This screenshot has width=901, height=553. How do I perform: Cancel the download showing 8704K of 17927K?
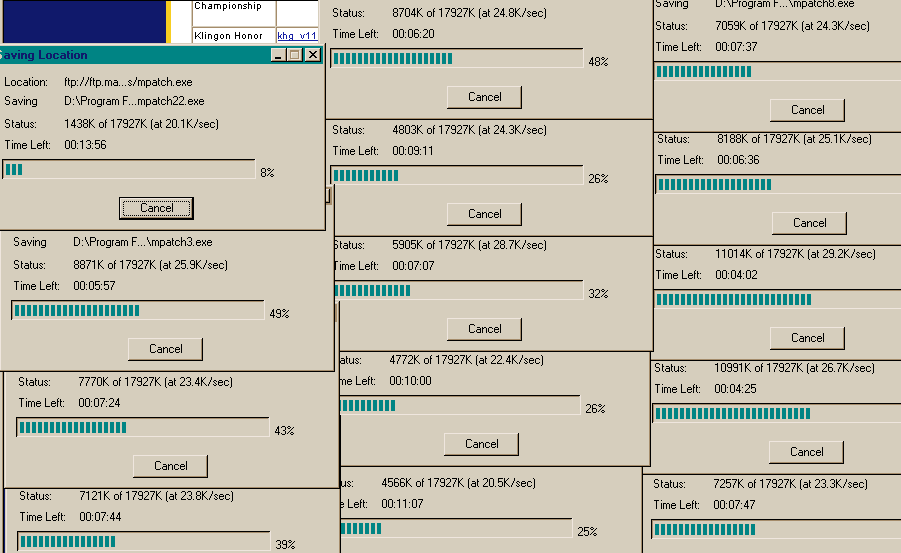point(484,97)
